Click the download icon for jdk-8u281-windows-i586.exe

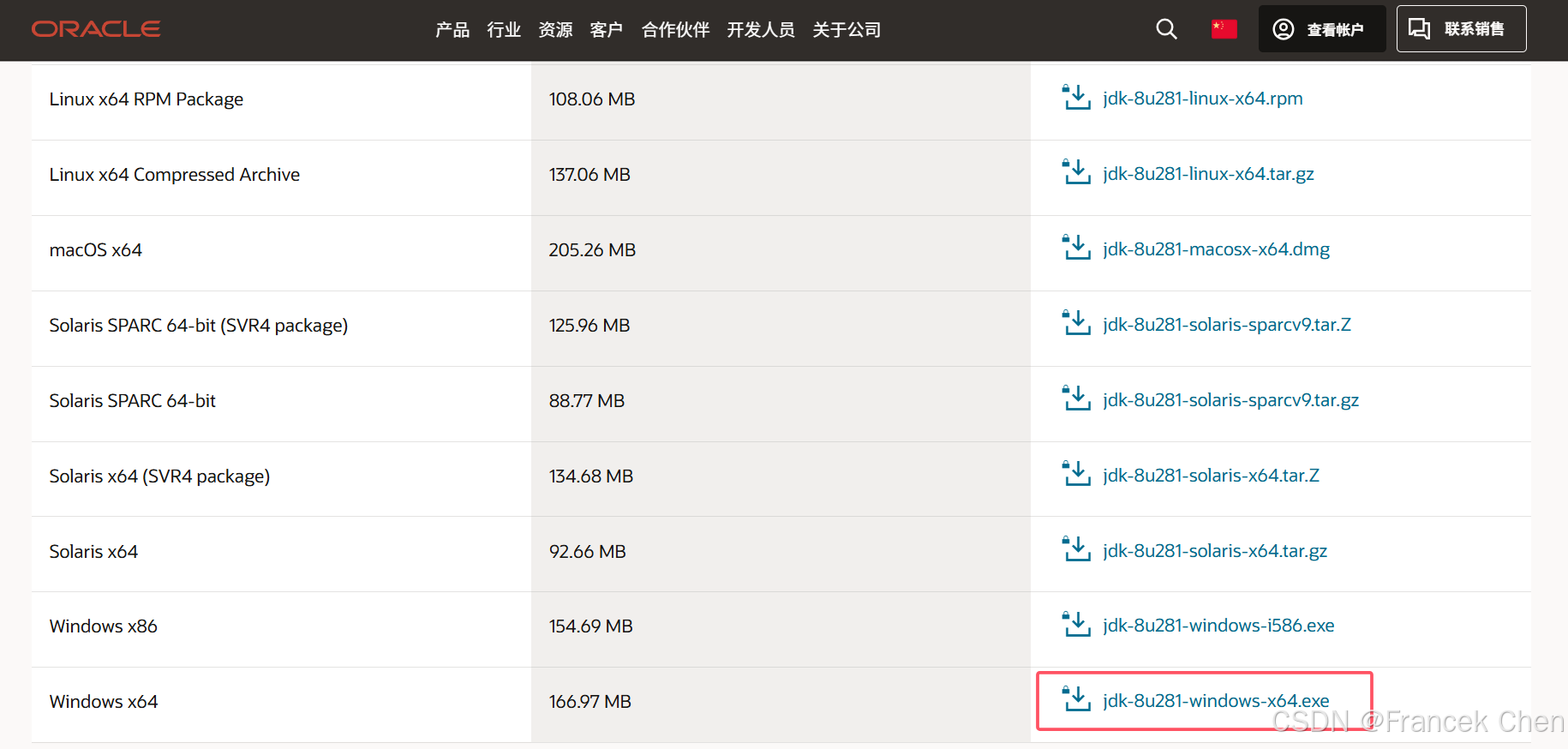(1076, 625)
